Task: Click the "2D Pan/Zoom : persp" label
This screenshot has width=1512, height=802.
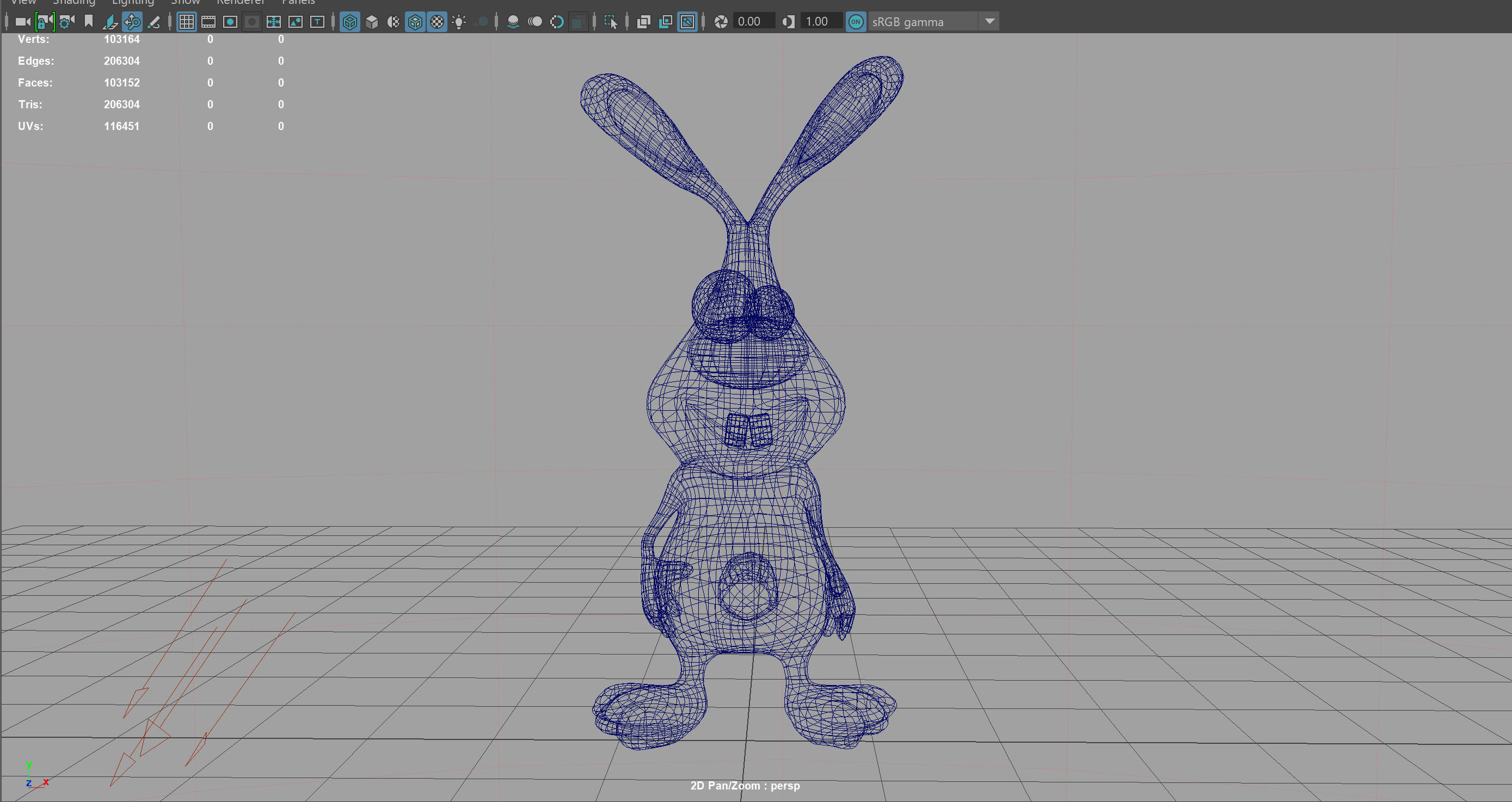Action: point(745,786)
